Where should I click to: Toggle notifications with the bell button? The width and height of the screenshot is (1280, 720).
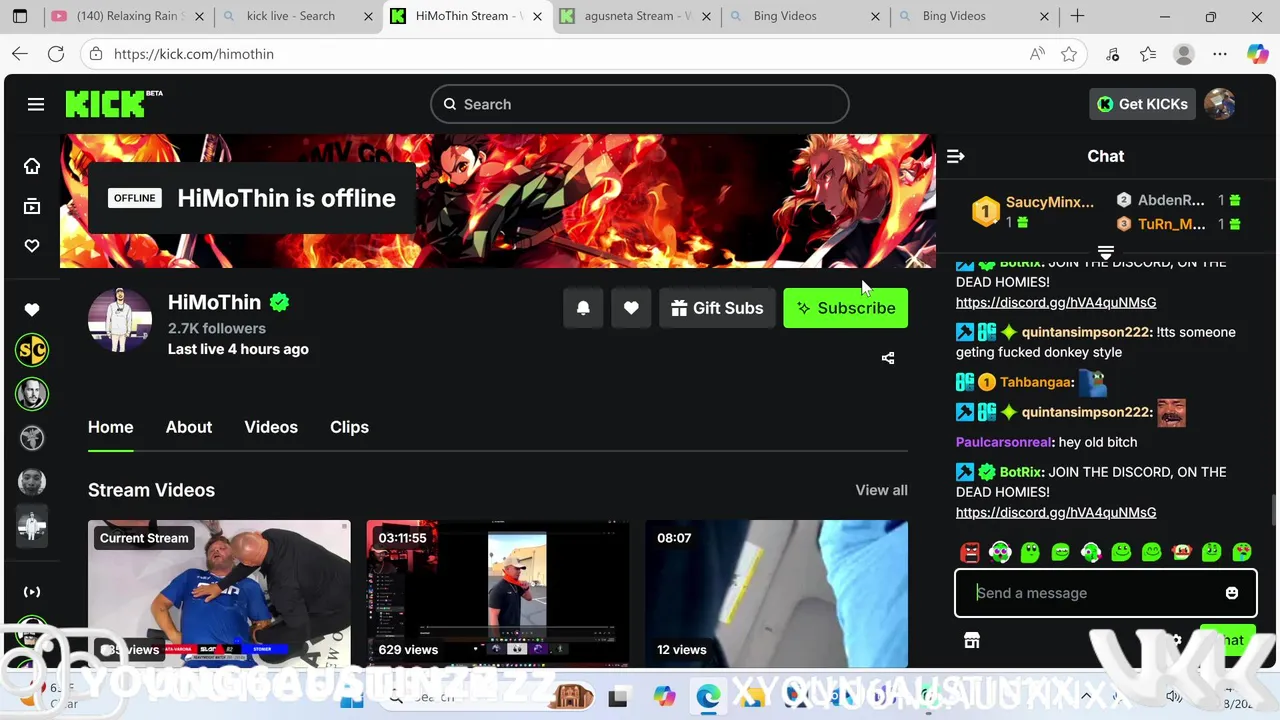pyautogui.click(x=583, y=308)
